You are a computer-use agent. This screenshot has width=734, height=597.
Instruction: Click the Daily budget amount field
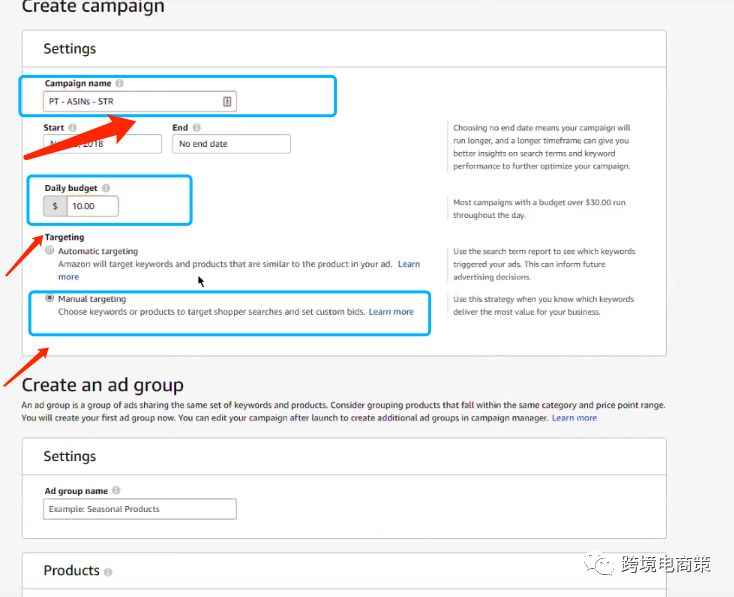92,206
